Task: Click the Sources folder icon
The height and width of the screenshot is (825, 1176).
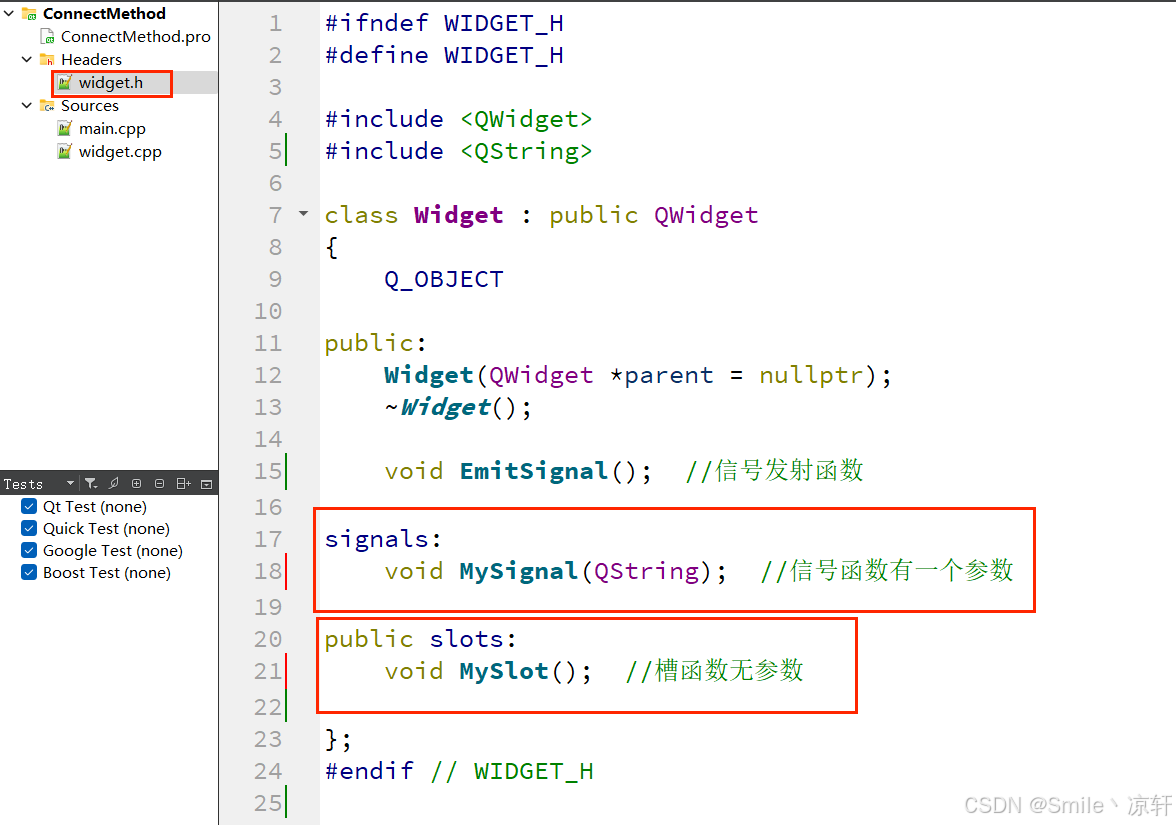Action: tap(47, 106)
